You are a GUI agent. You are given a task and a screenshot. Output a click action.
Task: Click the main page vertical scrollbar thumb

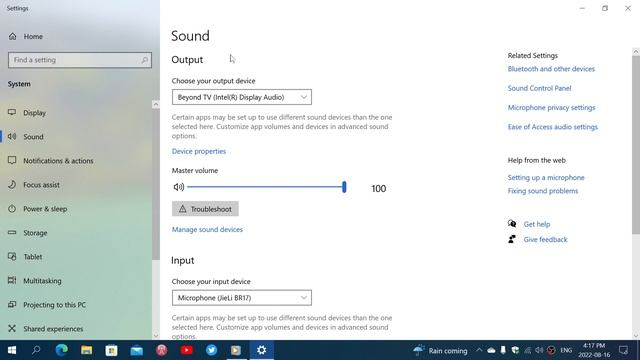[x=636, y=145]
